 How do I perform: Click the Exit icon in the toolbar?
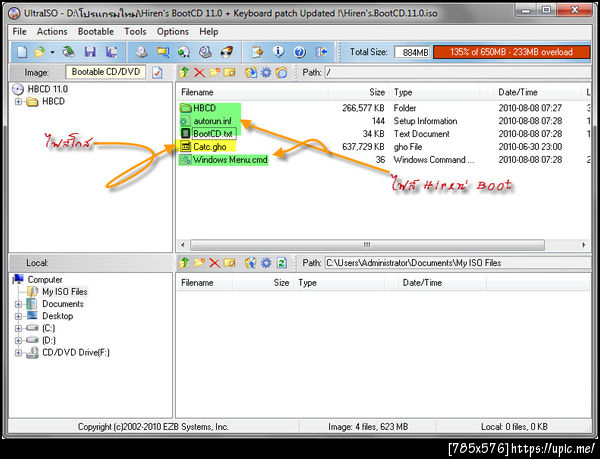(x=321, y=52)
